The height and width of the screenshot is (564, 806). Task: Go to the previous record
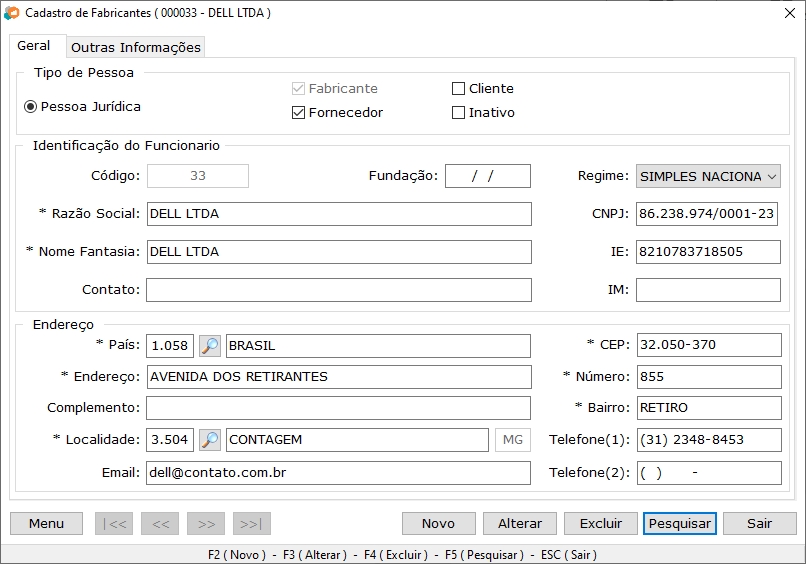(160, 524)
